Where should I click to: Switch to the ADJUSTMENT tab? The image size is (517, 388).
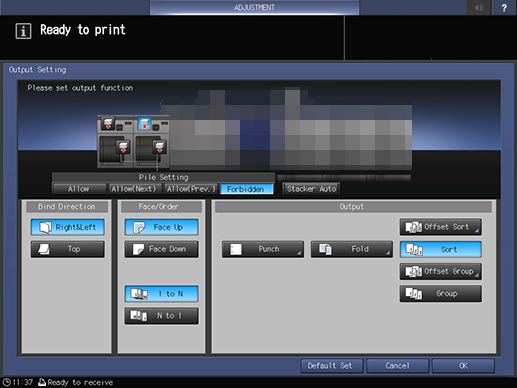[x=254, y=7]
